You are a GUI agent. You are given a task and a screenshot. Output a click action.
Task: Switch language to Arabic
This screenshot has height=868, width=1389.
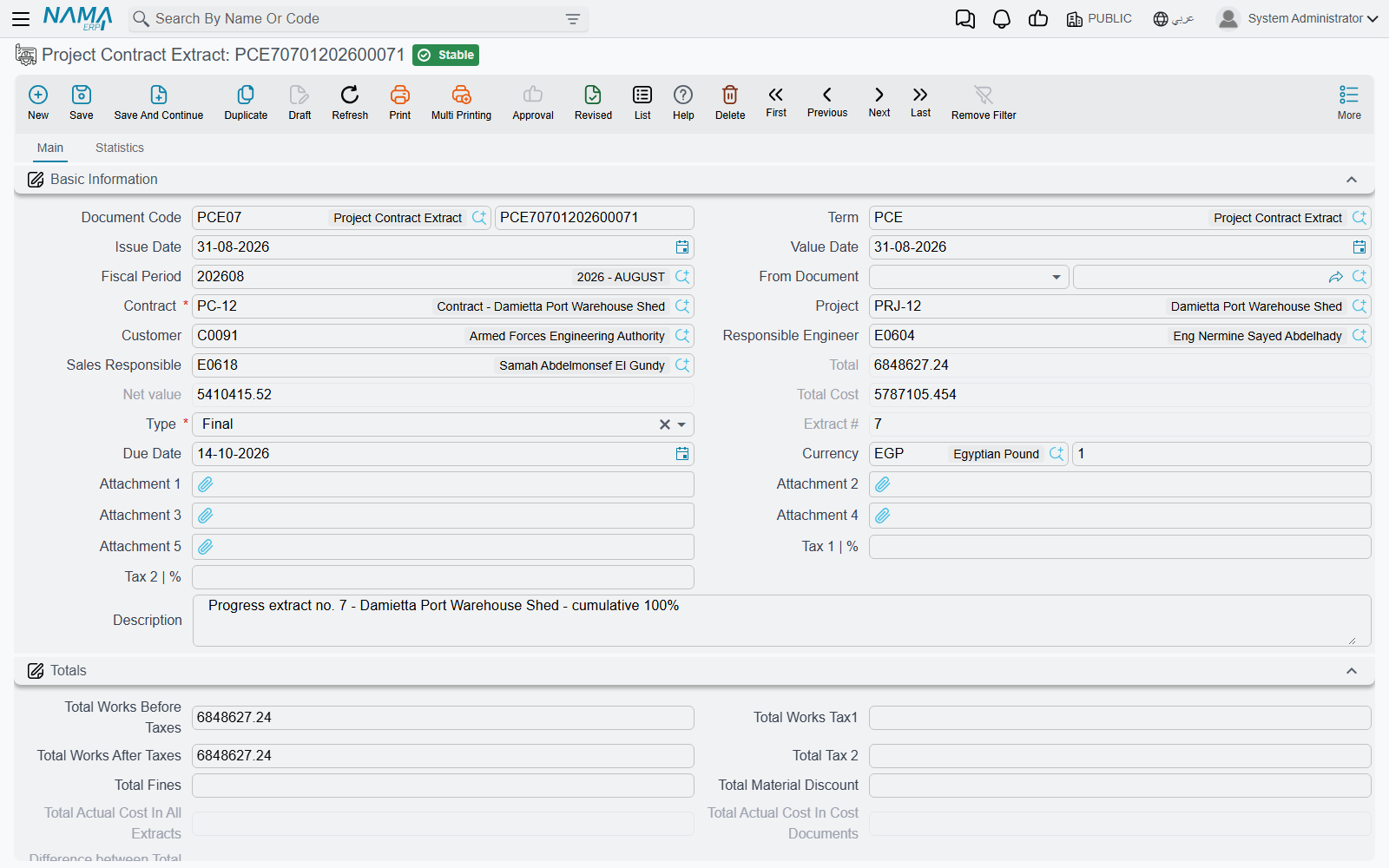pos(1174,19)
